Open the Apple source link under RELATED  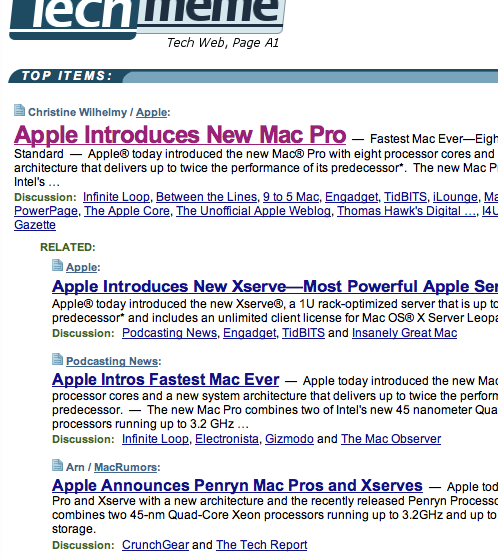click(82, 267)
